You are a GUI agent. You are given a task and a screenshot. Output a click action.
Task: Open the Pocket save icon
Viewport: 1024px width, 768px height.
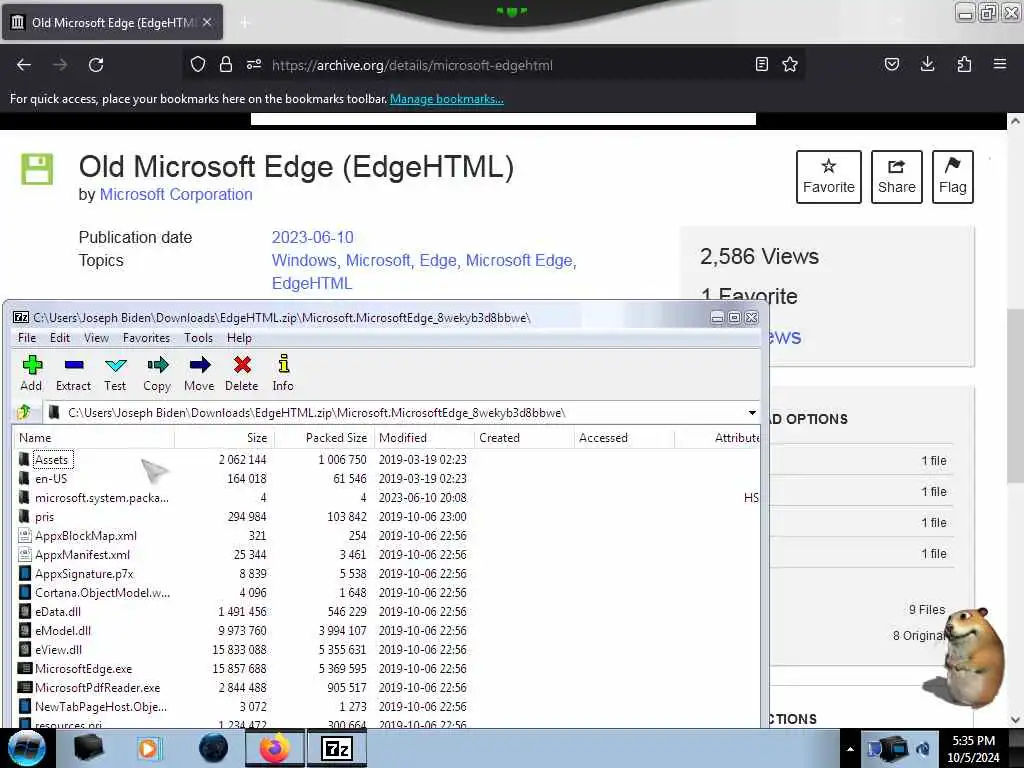(891, 64)
